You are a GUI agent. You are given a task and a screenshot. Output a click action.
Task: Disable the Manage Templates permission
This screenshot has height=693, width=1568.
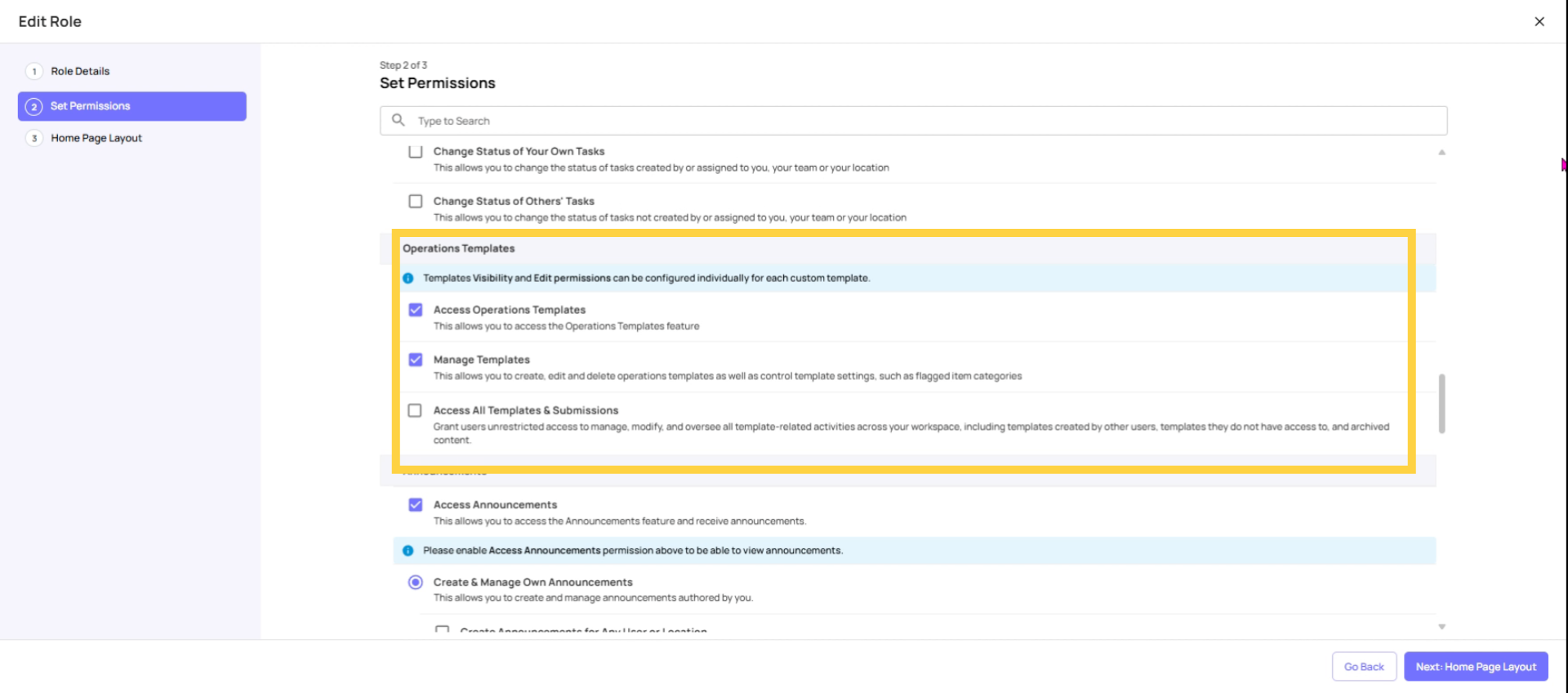416,360
